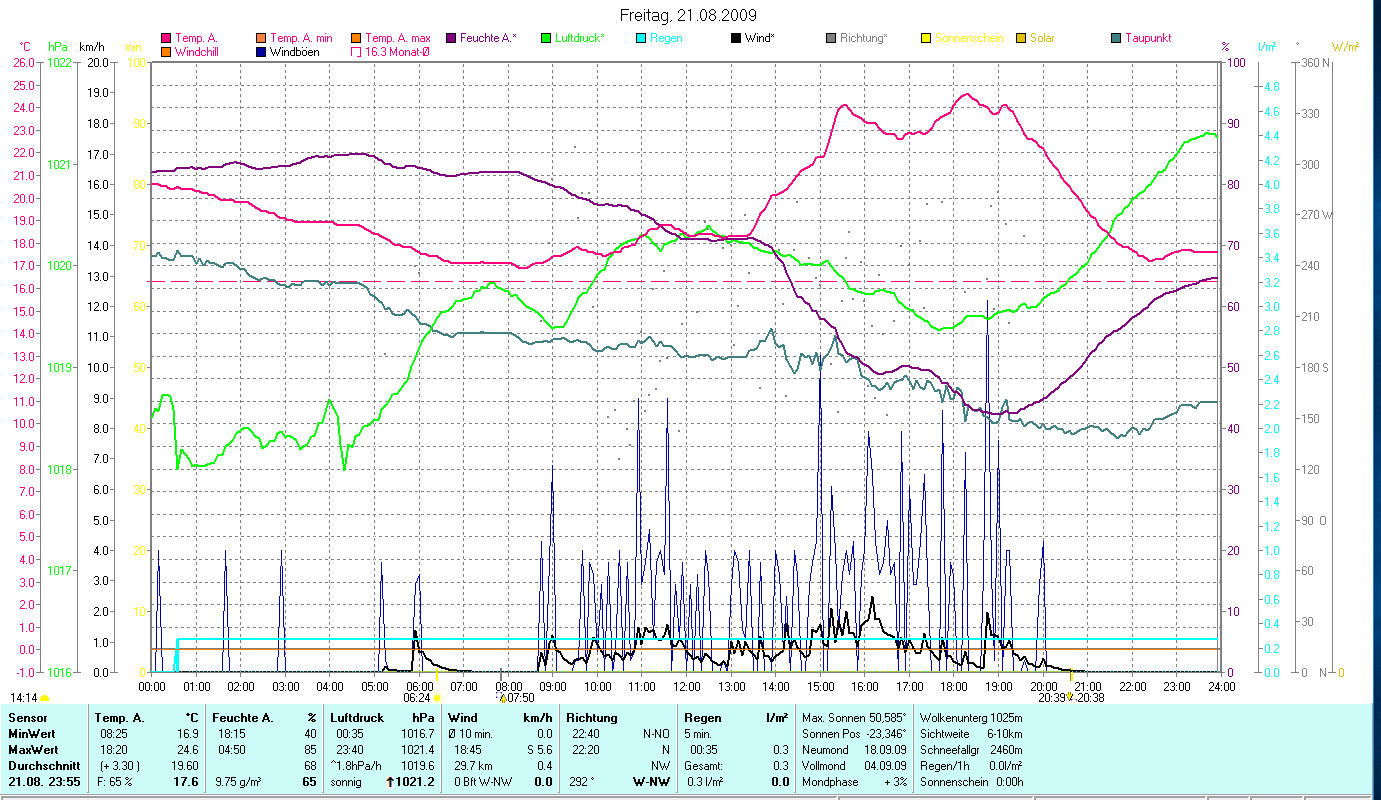Toggle the Temp. A. min series
This screenshot has width=1381, height=800.
pyautogui.click(x=260, y=38)
